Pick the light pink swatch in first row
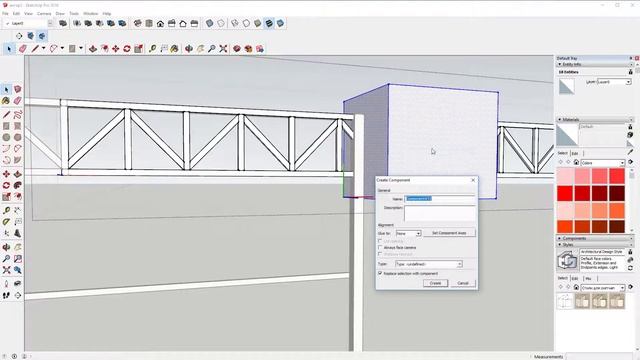Screen dimensions: 640x360 point(565,176)
